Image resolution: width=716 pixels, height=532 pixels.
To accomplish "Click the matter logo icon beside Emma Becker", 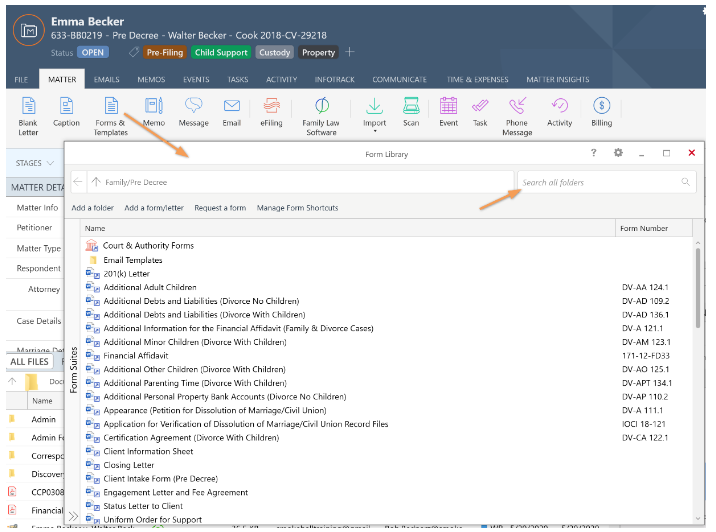I will click(x=29, y=31).
